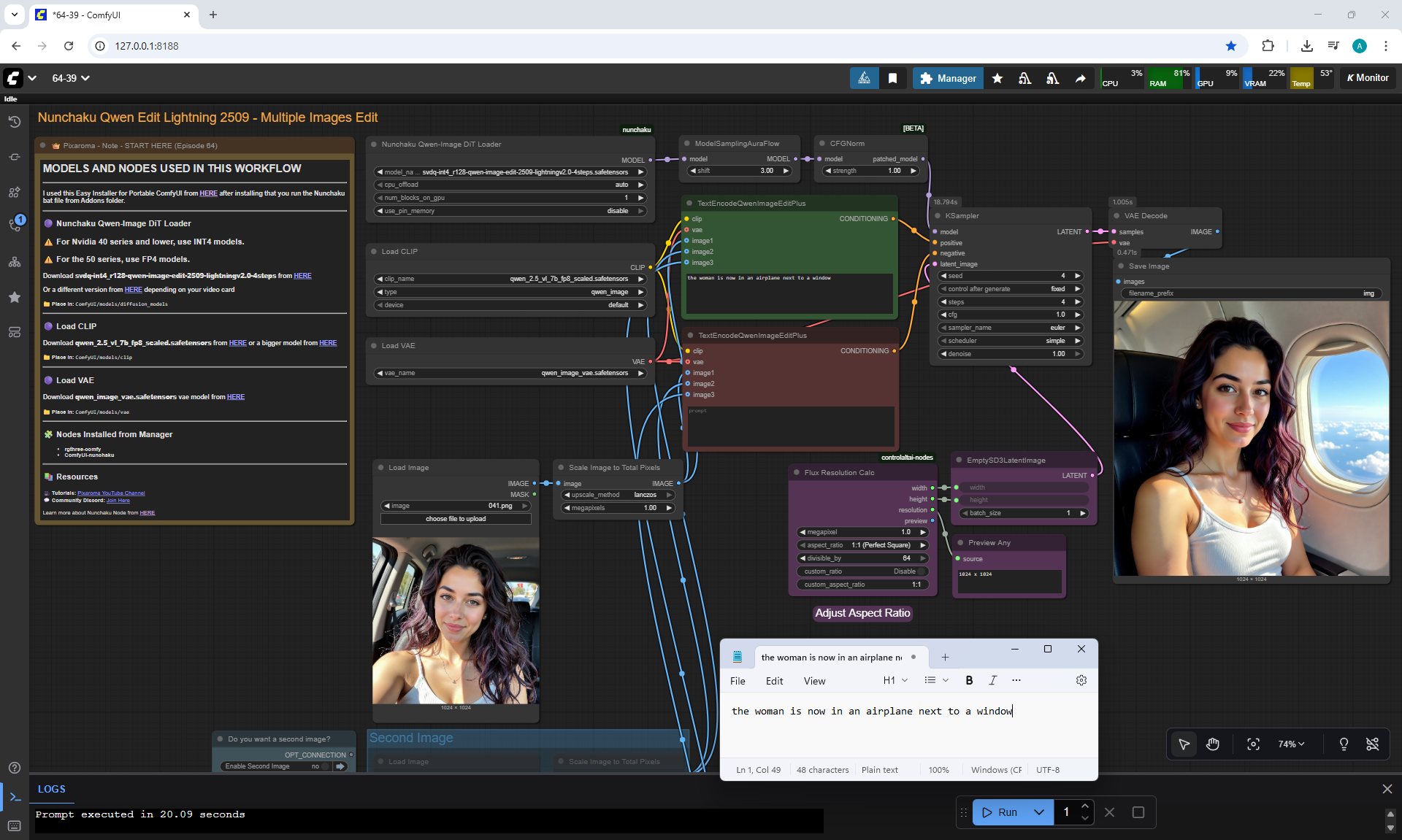Toggle the bottom logs panel terminal icon
Viewport: 1402px width, 840px height.
coord(15,797)
